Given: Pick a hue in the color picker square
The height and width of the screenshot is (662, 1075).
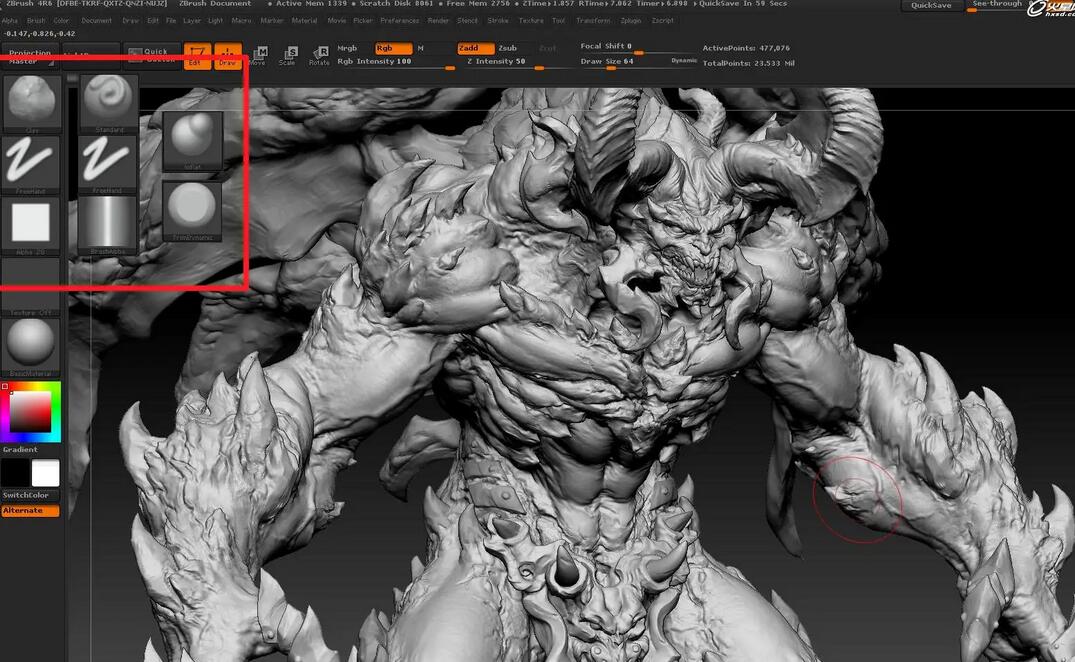Looking at the screenshot, I should [x=31, y=411].
